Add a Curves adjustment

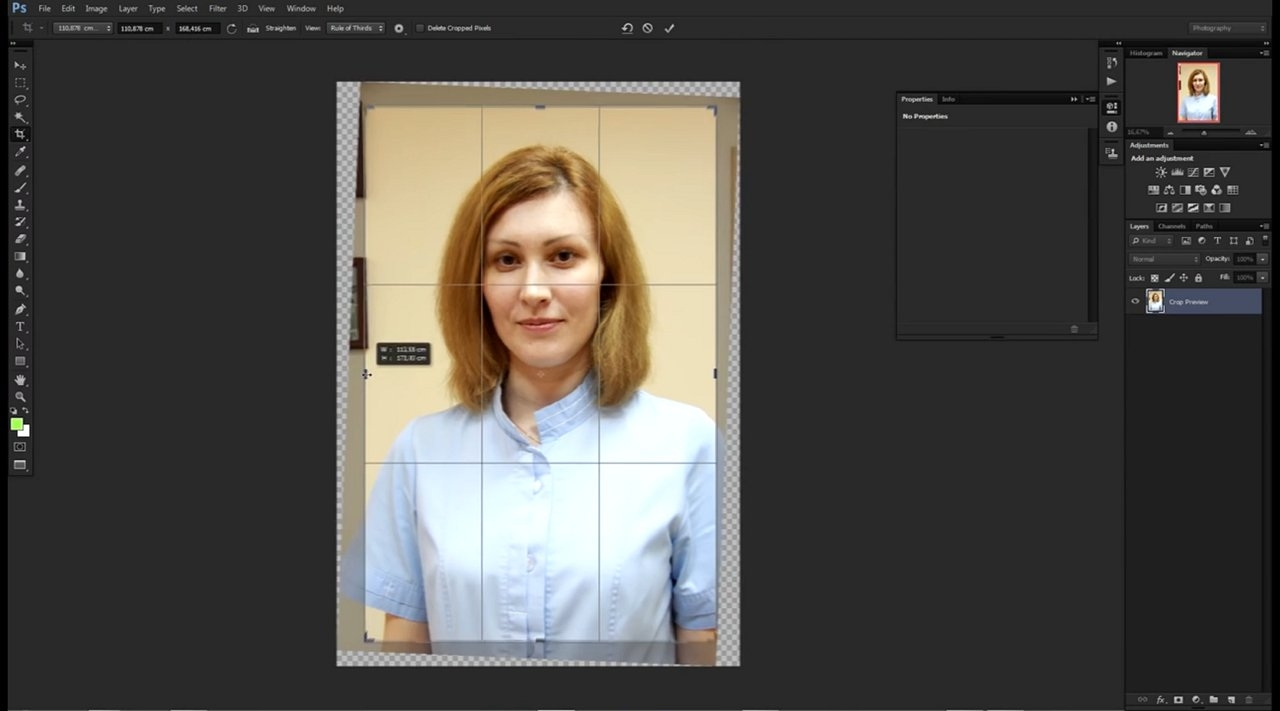pyautogui.click(x=1193, y=173)
